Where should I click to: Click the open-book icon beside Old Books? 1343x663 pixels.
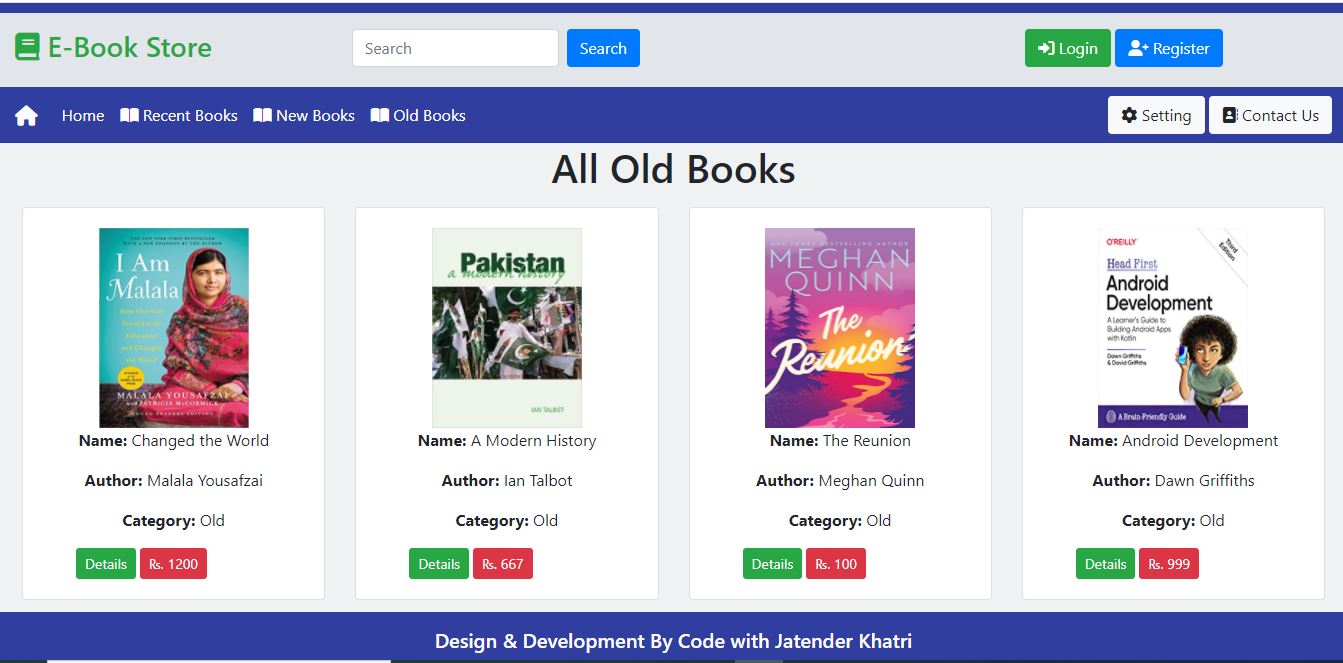379,115
